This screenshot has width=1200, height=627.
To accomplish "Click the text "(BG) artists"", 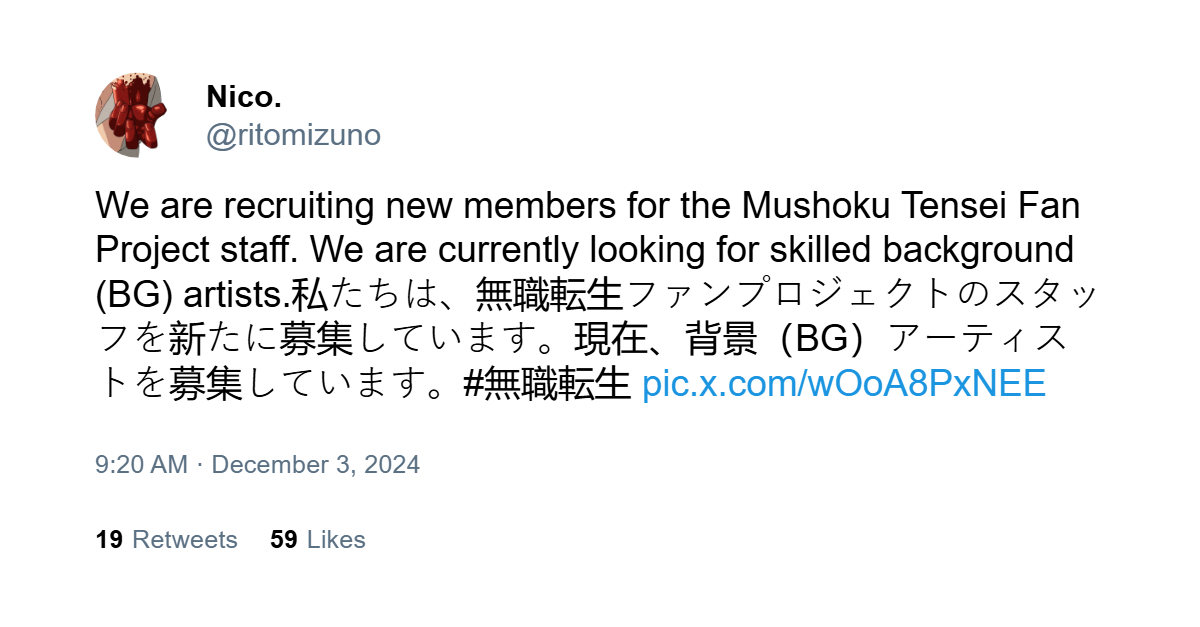I will coord(192,295).
